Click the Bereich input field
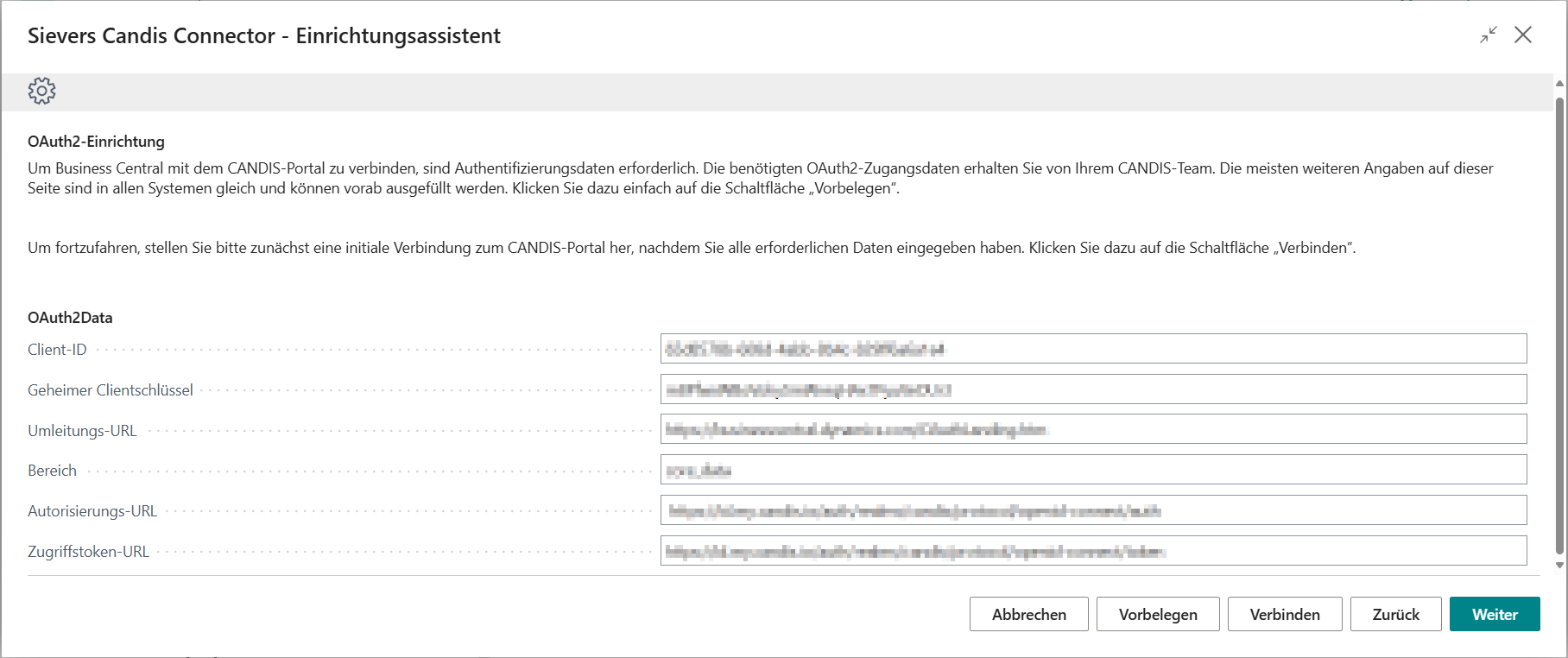The width and height of the screenshot is (1568, 658). coord(1093,471)
